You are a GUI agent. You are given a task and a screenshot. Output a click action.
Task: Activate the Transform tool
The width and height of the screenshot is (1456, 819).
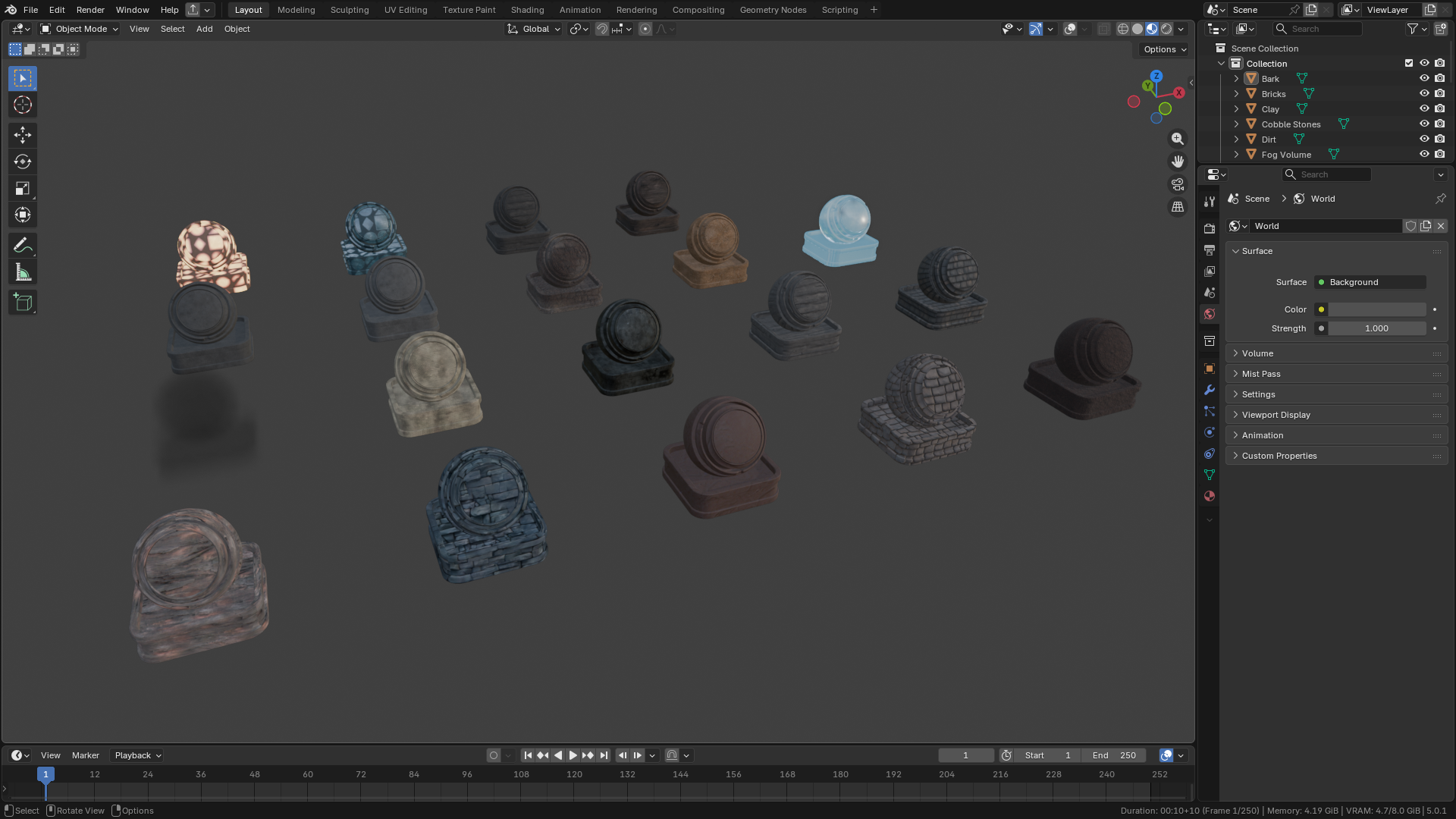coord(23,215)
